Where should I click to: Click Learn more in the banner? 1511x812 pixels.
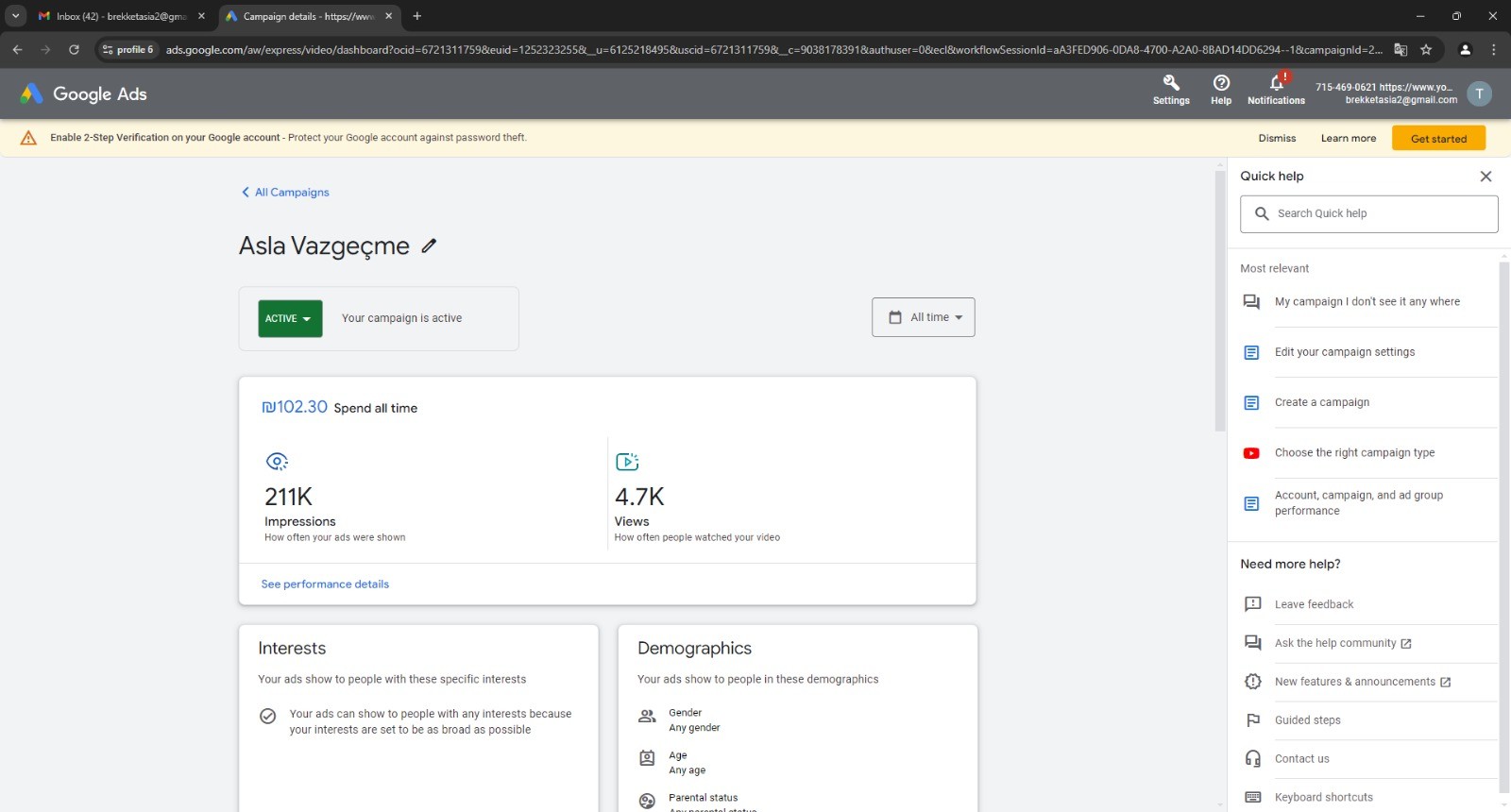(1348, 138)
